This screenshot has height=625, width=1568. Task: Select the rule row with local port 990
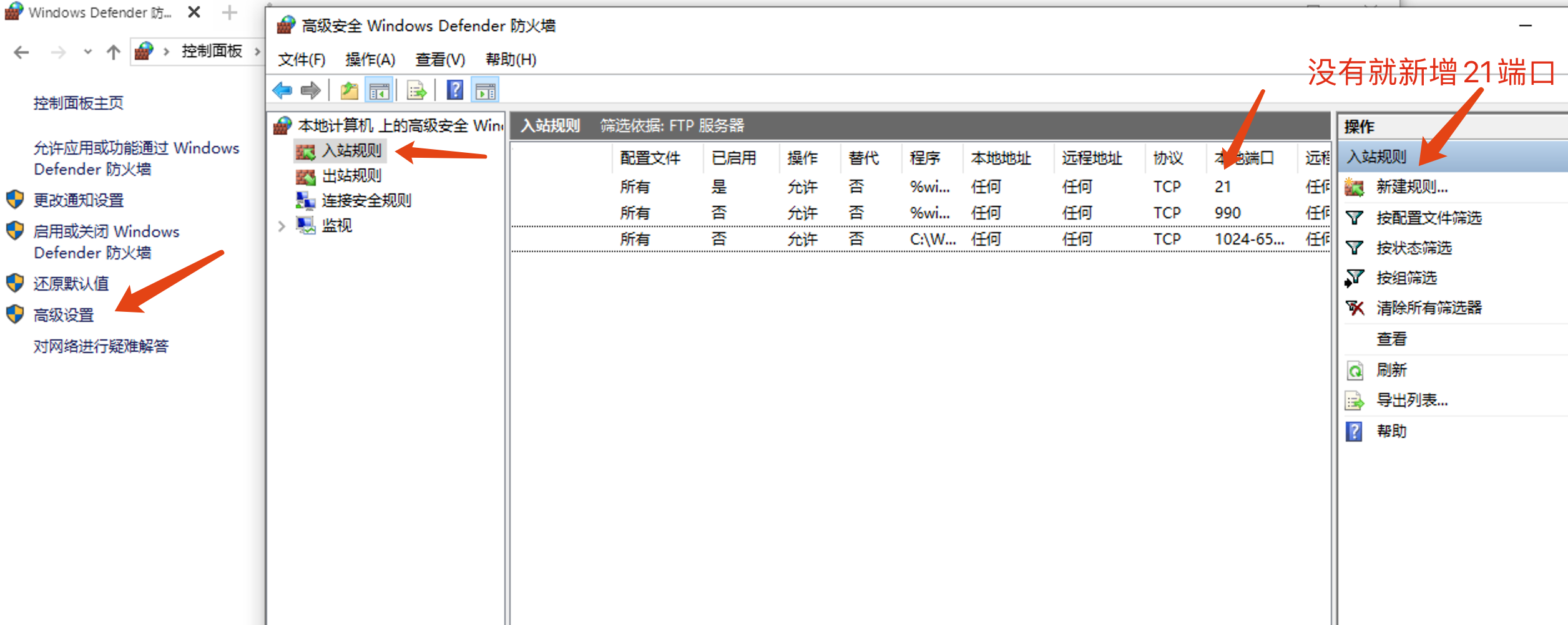click(921, 213)
